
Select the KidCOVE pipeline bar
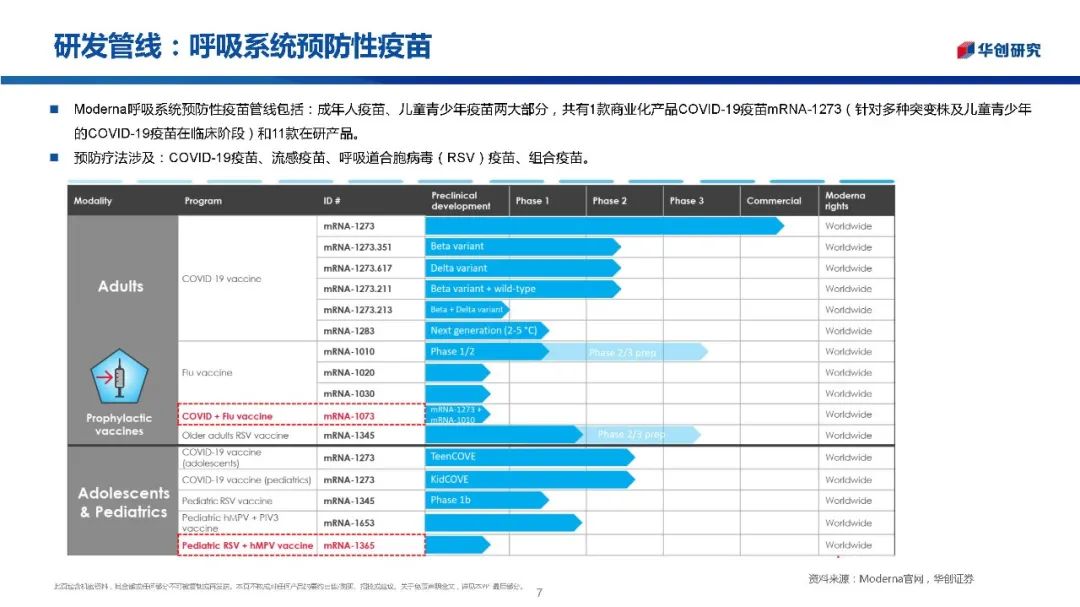point(529,479)
